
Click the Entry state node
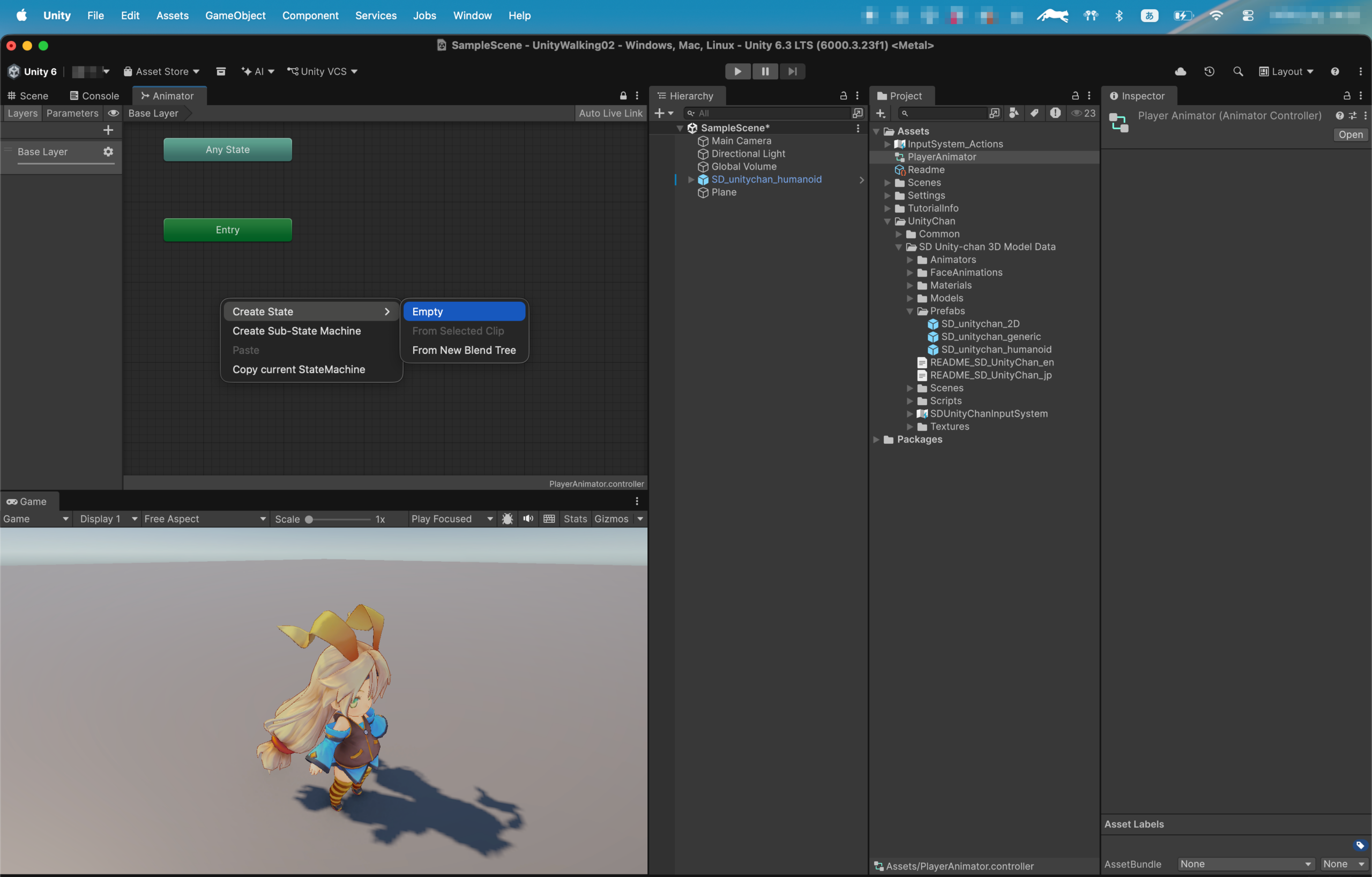point(227,229)
